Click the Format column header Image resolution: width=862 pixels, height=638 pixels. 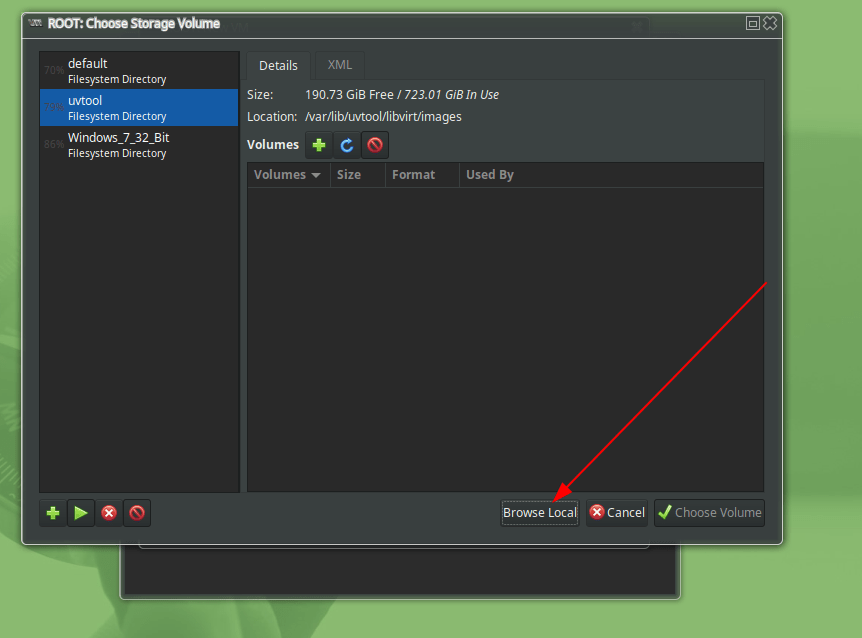click(413, 175)
